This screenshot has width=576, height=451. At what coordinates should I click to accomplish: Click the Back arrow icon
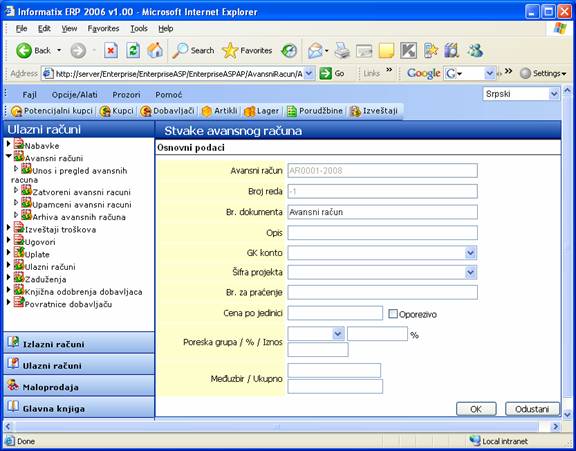tap(24, 51)
